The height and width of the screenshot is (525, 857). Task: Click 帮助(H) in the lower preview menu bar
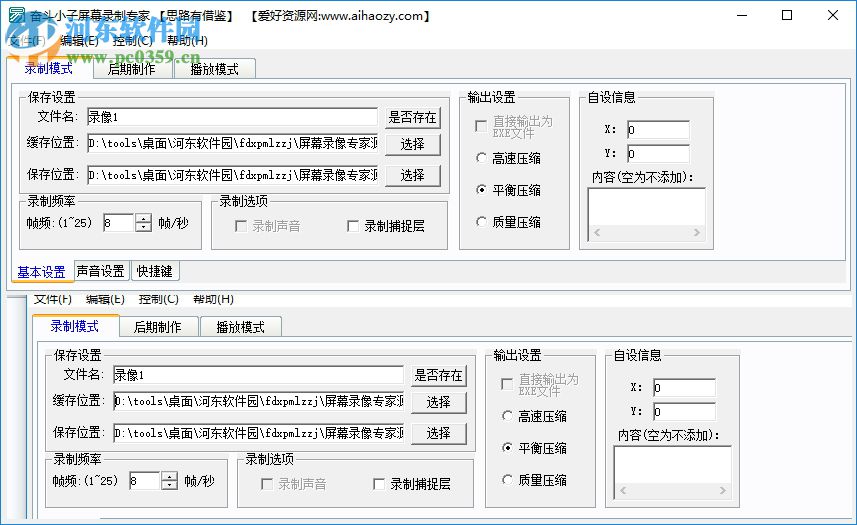213,299
